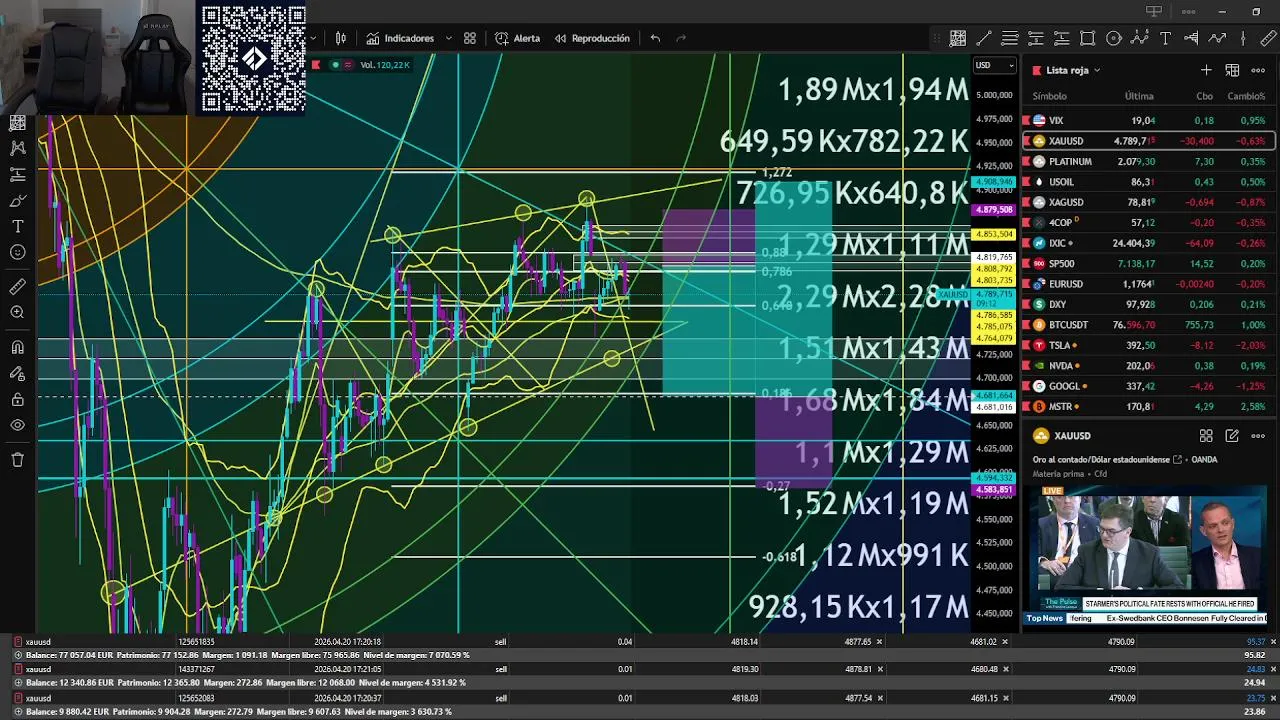This screenshot has height=720, width=1280.
Task: Sort watchlist by Cbo column
Action: 1204,96
